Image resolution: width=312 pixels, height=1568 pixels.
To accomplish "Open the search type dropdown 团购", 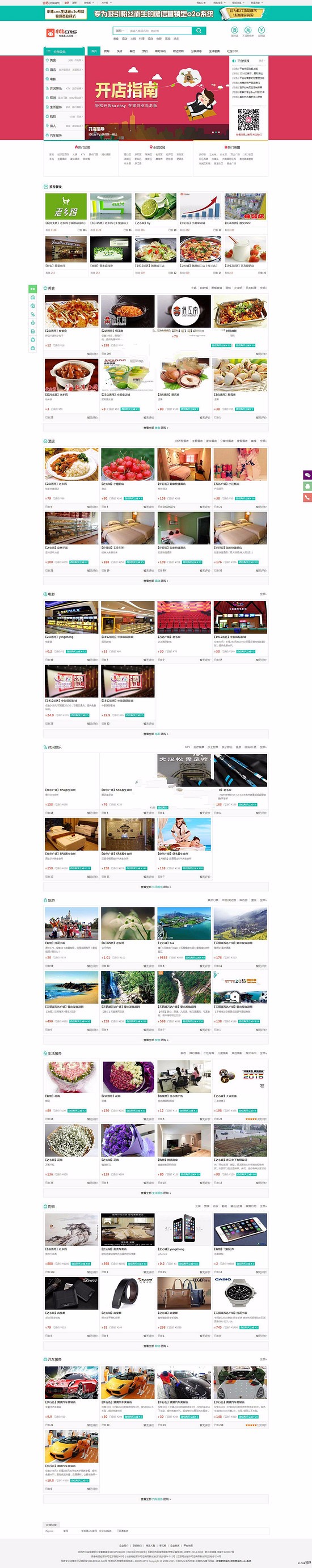I will tap(120, 31).
